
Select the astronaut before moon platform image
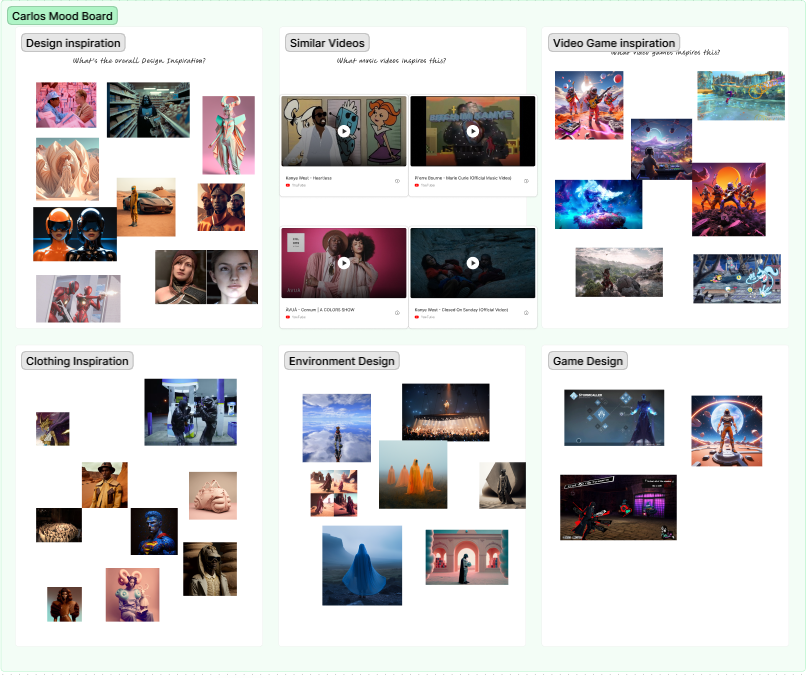click(727, 431)
